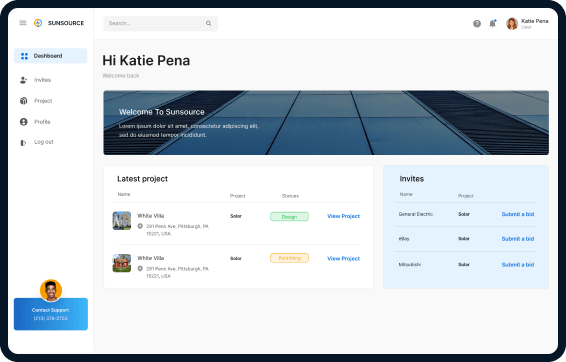Screen dimensions: 566x362
Task: Click the Log out icon
Action: click(23, 143)
